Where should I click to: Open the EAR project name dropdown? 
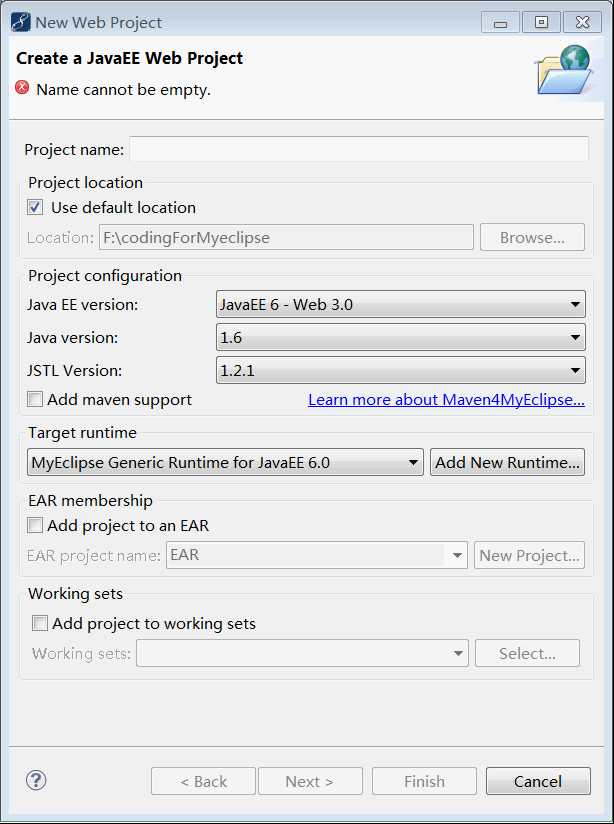pyautogui.click(x=316, y=555)
